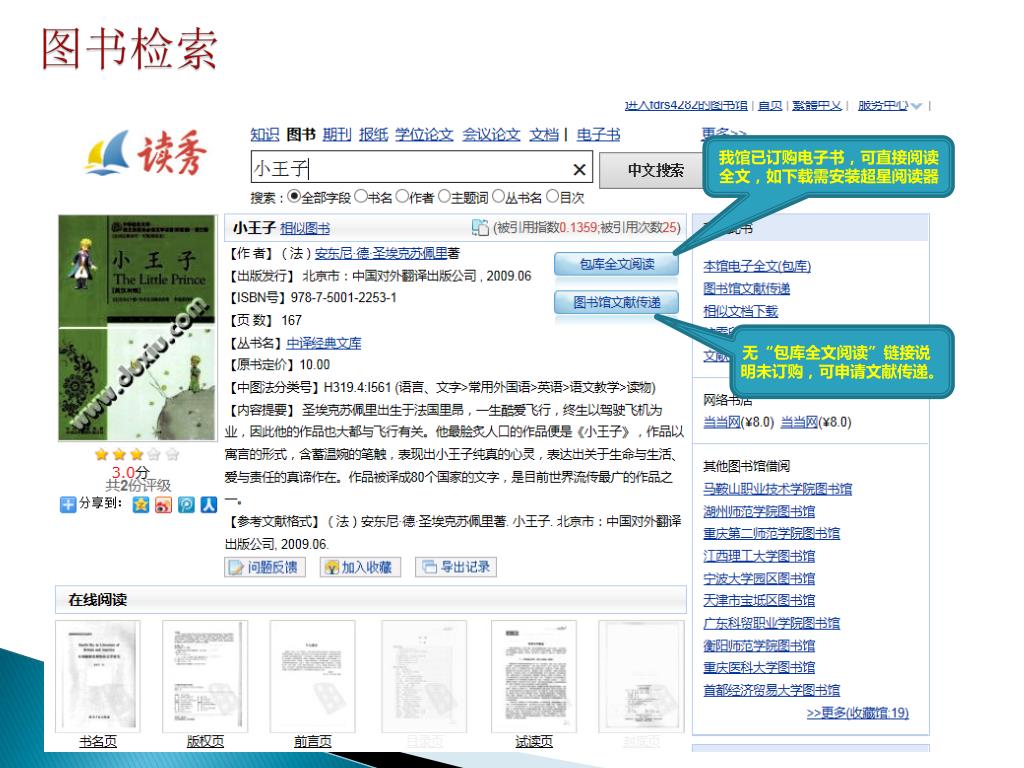This screenshot has height=768, width=1024.
Task: Open 重庆第二师范学院图书馆 link
Action: 771,533
